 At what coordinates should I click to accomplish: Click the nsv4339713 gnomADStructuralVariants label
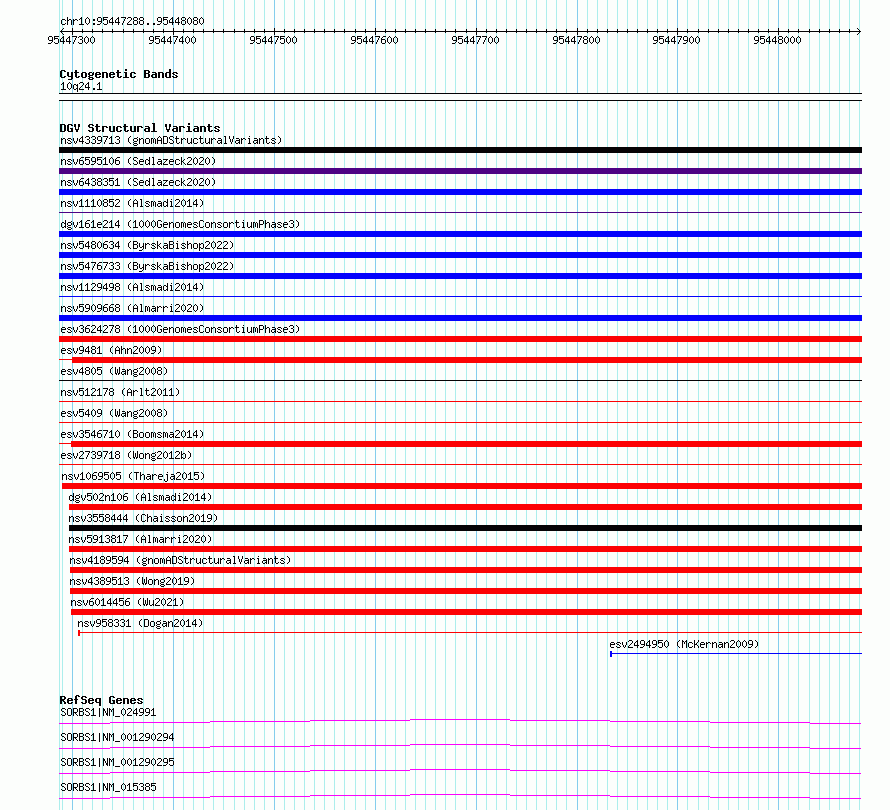pyautogui.click(x=171, y=140)
